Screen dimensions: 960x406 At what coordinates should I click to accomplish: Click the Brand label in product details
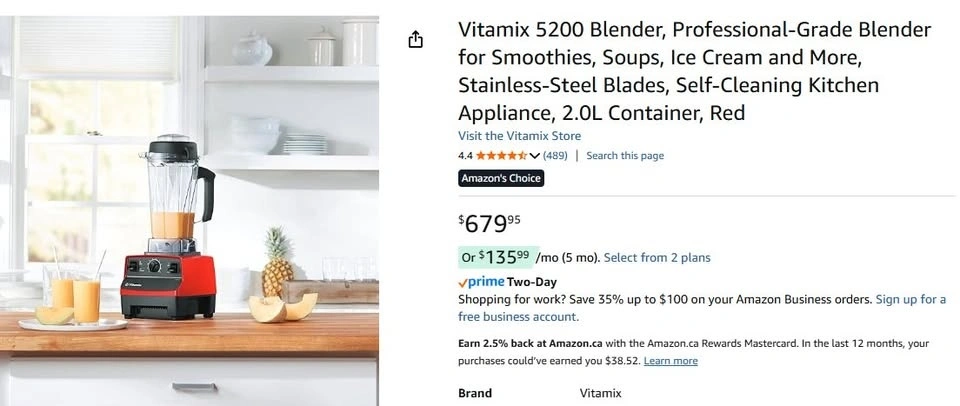[x=475, y=394]
